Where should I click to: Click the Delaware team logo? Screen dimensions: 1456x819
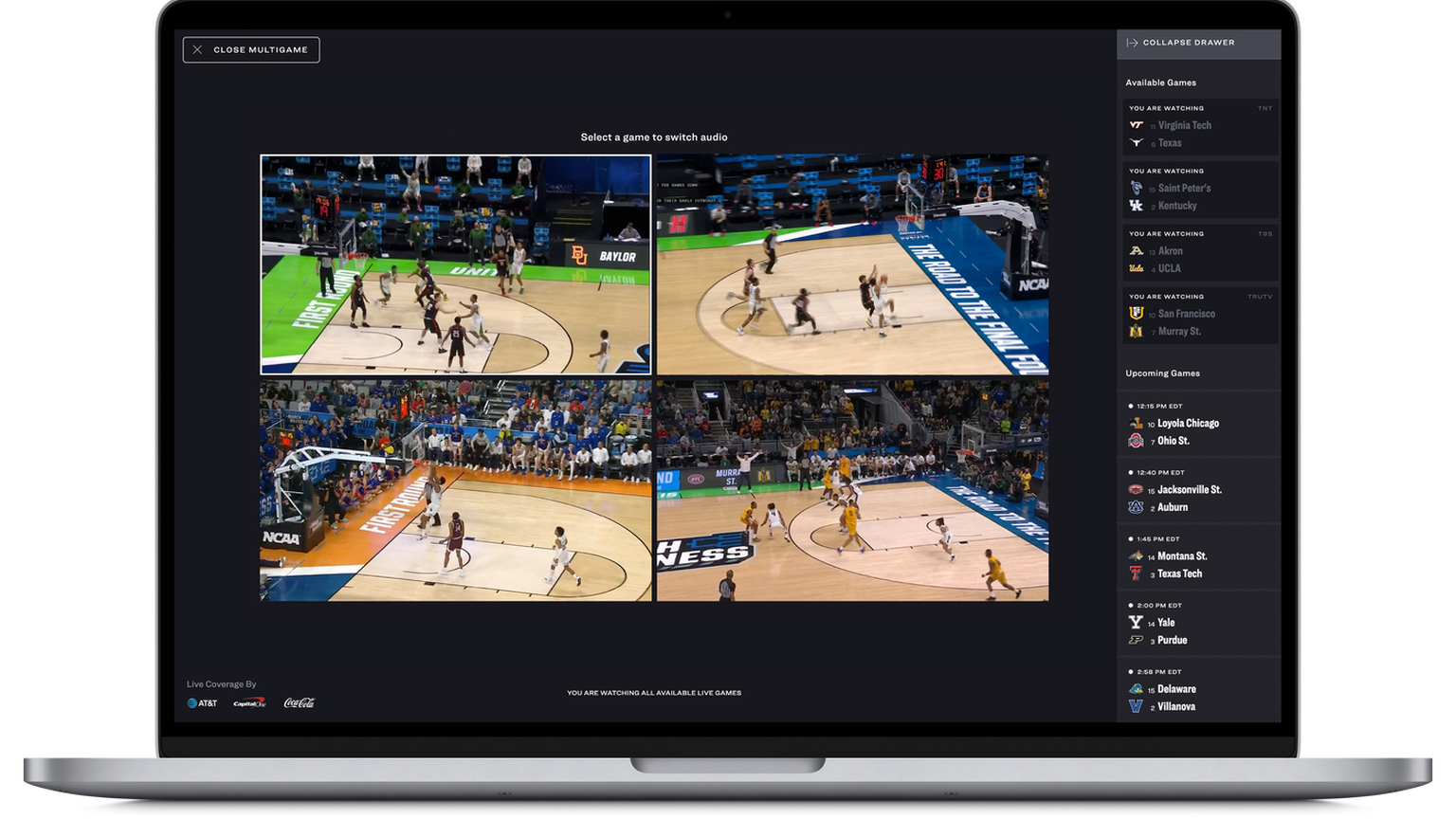[1136, 689]
